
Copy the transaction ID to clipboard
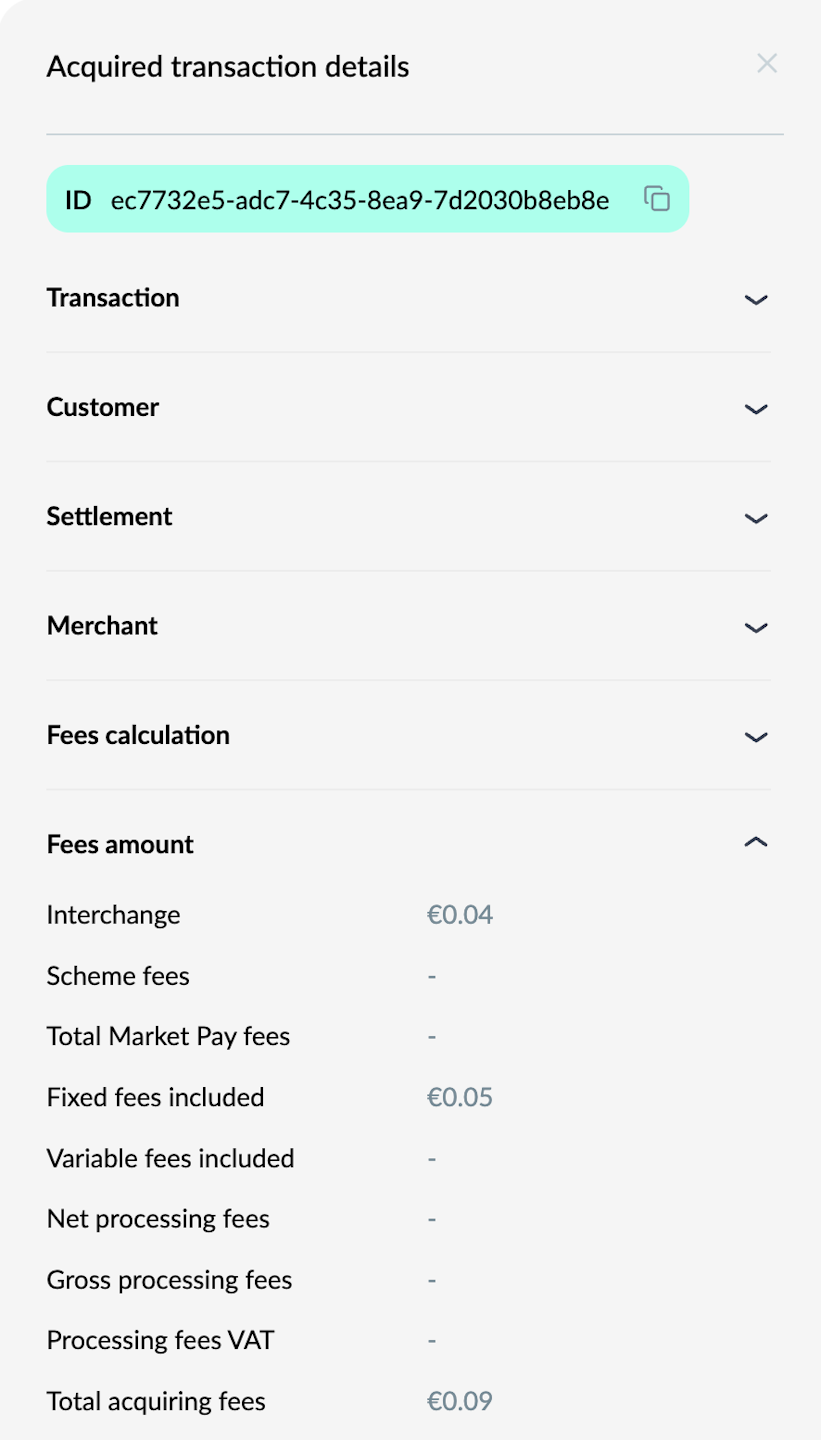[656, 199]
